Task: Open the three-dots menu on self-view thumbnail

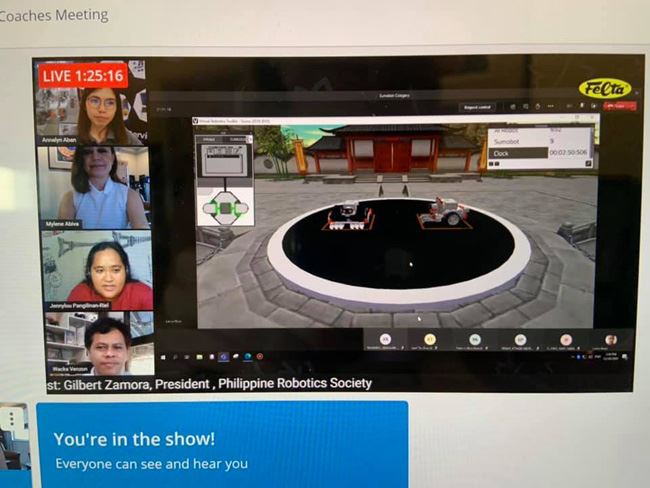Action: click(x=11, y=419)
